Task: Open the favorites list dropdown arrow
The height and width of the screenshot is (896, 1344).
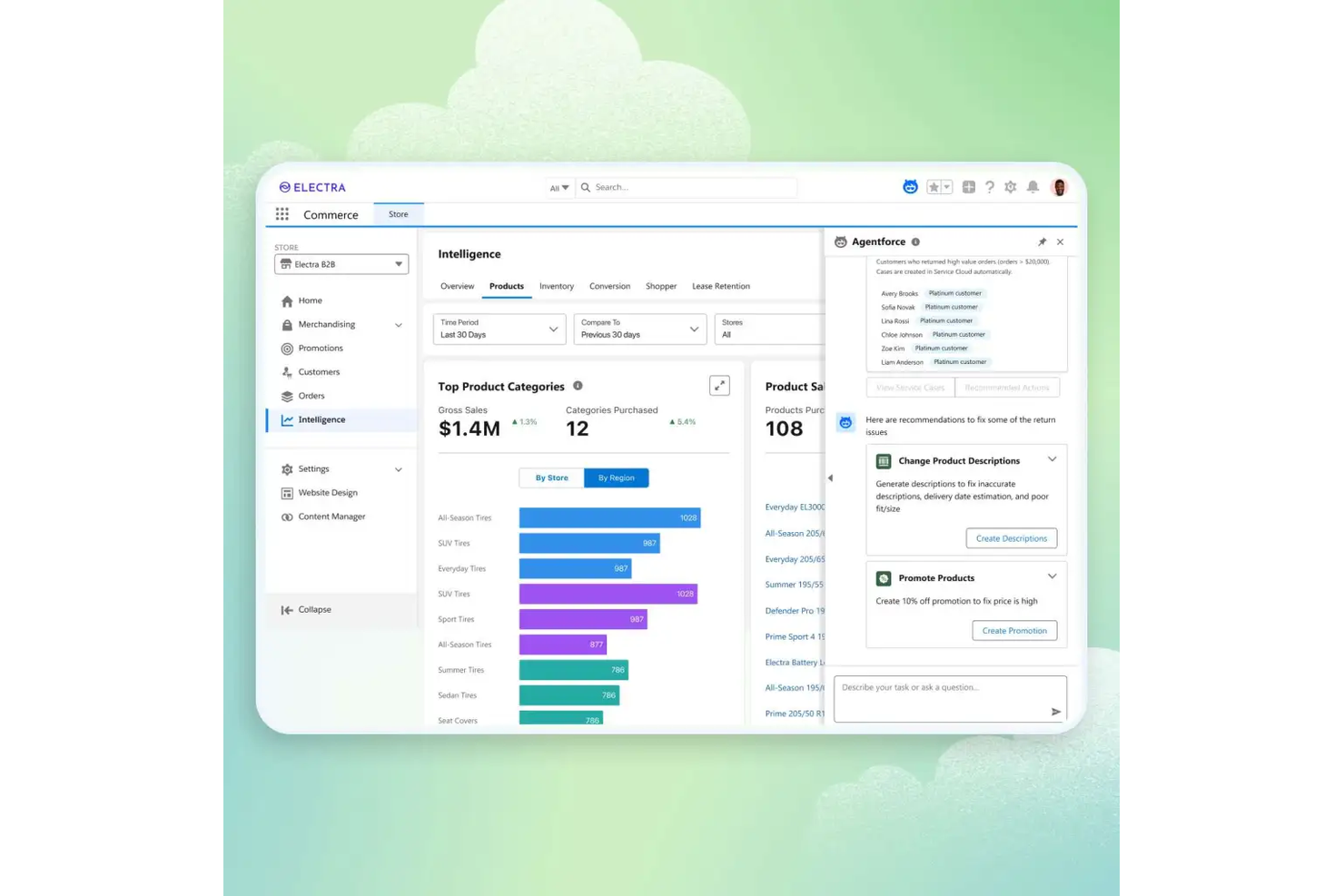Action: [946, 187]
